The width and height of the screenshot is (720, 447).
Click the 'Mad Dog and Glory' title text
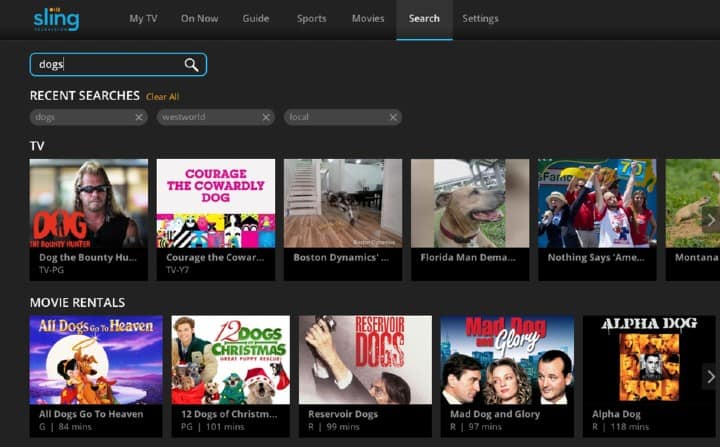point(495,414)
